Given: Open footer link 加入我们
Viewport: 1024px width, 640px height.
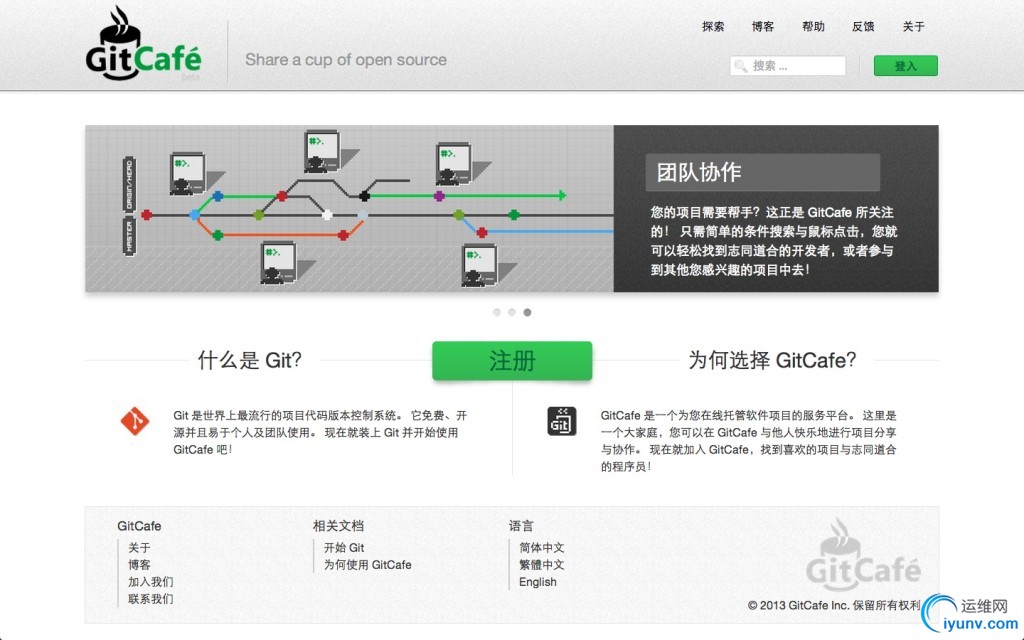Looking at the screenshot, I should 151,582.
